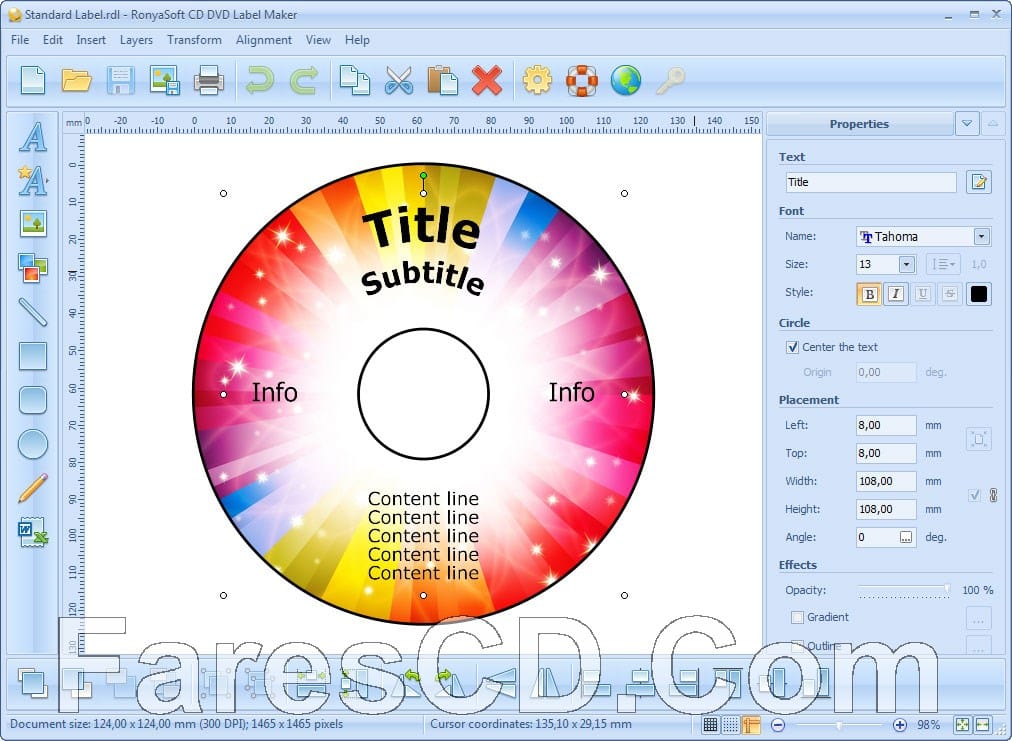Open the Edit menu
The image size is (1012, 741).
[52, 40]
